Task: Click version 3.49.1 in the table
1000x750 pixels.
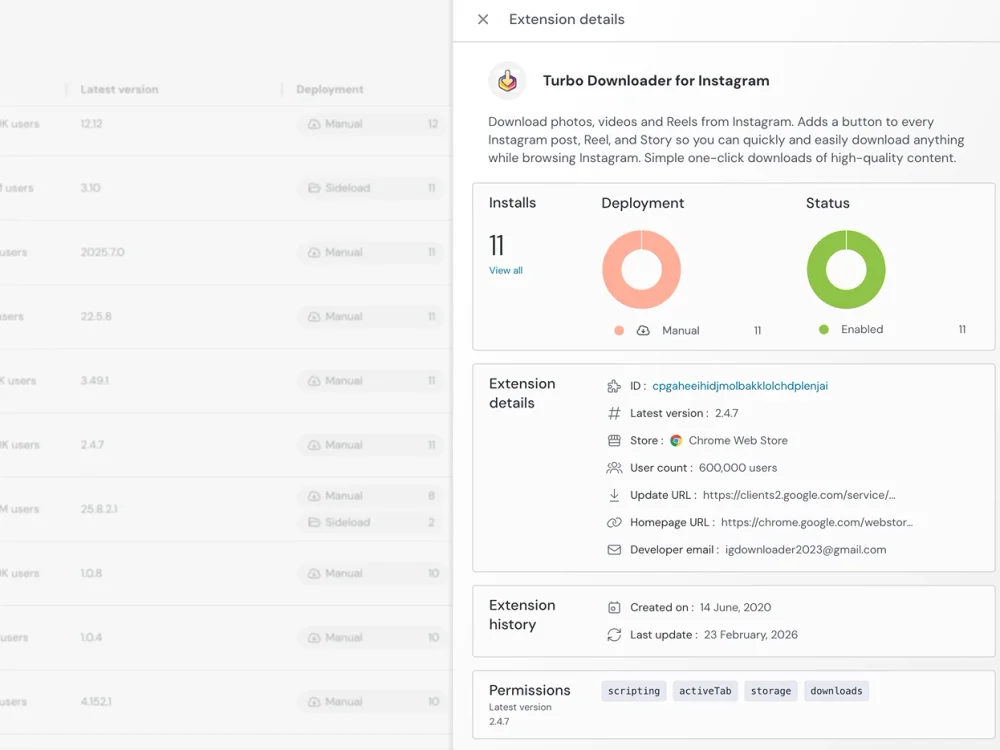Action: (94, 381)
